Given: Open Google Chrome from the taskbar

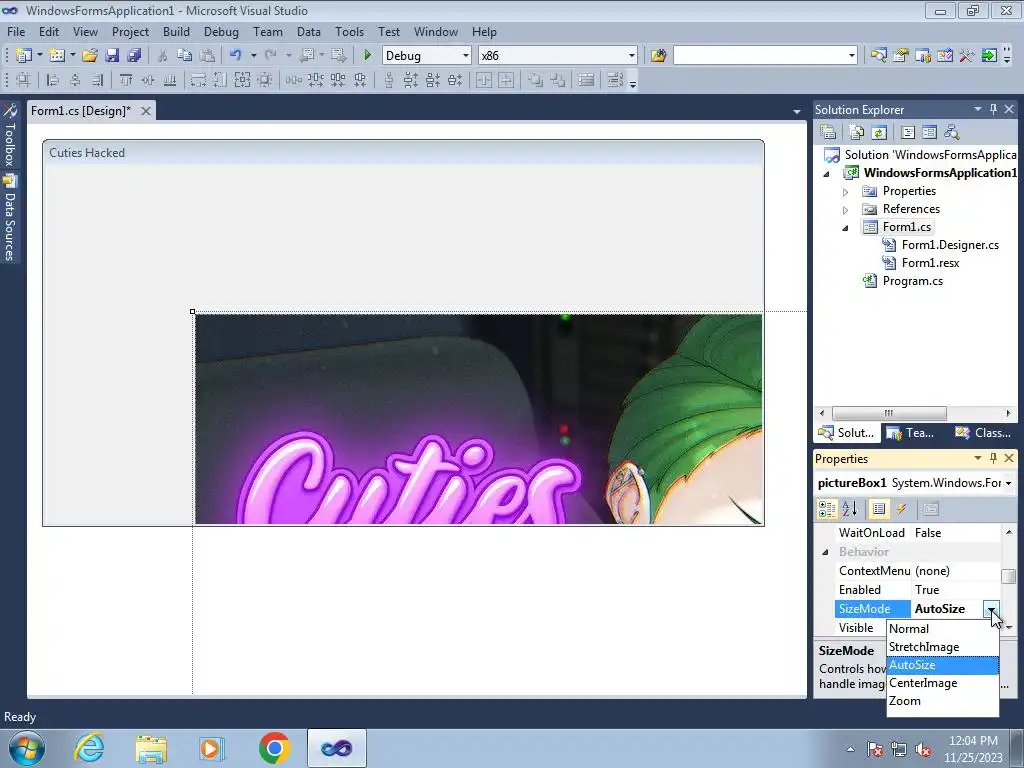Looking at the screenshot, I should (274, 748).
